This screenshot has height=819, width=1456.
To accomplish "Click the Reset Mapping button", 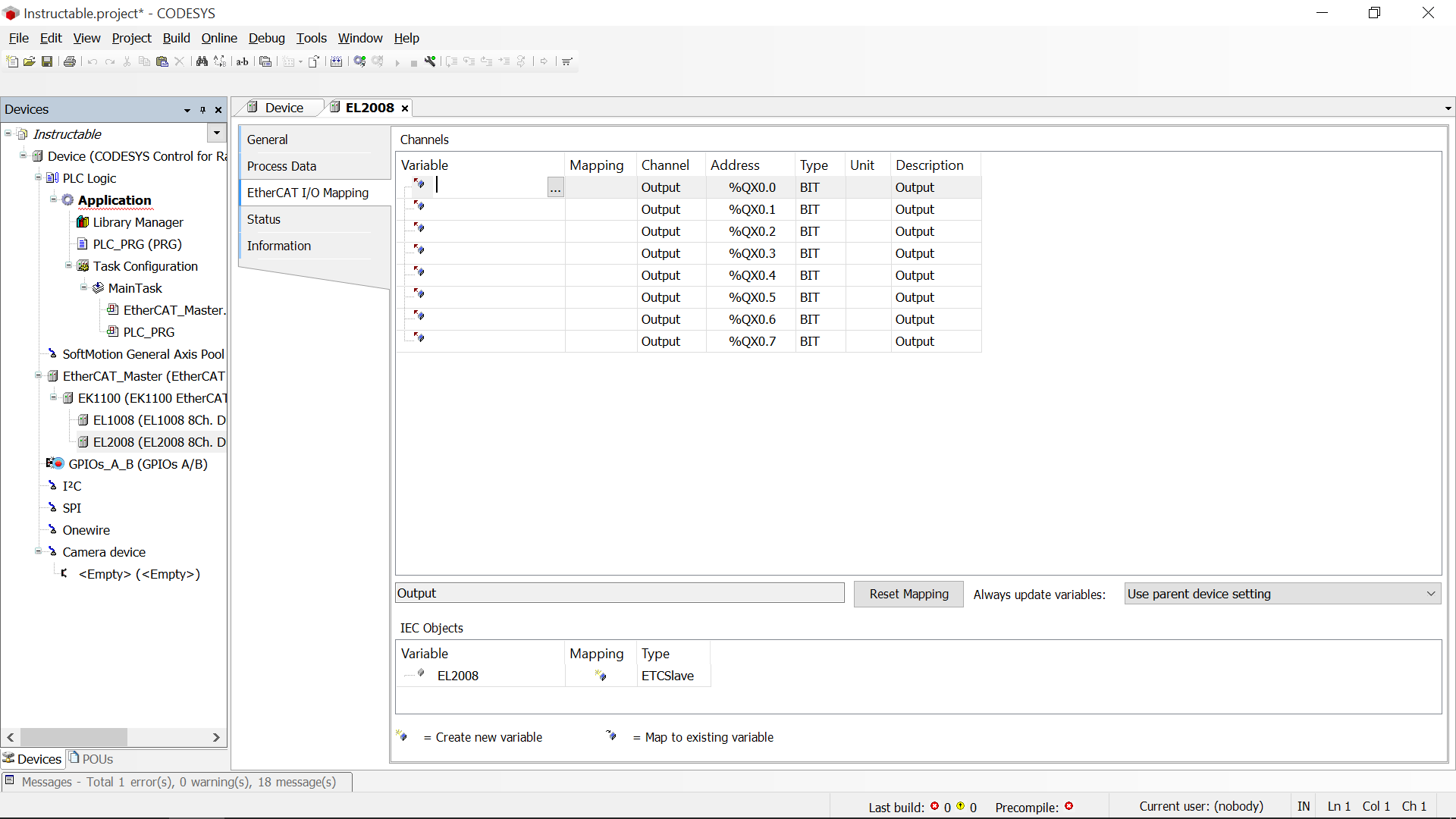I will click(908, 593).
